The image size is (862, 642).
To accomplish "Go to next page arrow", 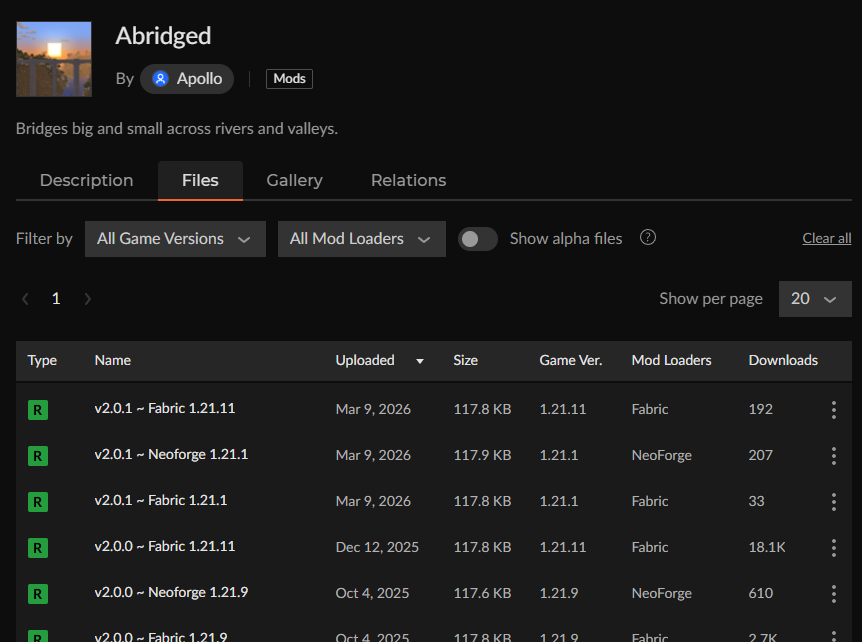I will [x=88, y=299].
